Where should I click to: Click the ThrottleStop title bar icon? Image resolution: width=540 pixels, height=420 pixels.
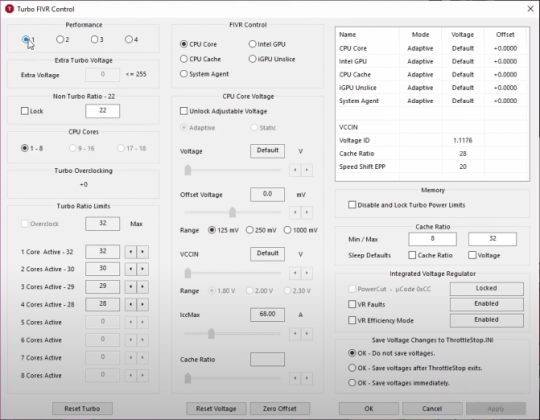pyautogui.click(x=10, y=9)
